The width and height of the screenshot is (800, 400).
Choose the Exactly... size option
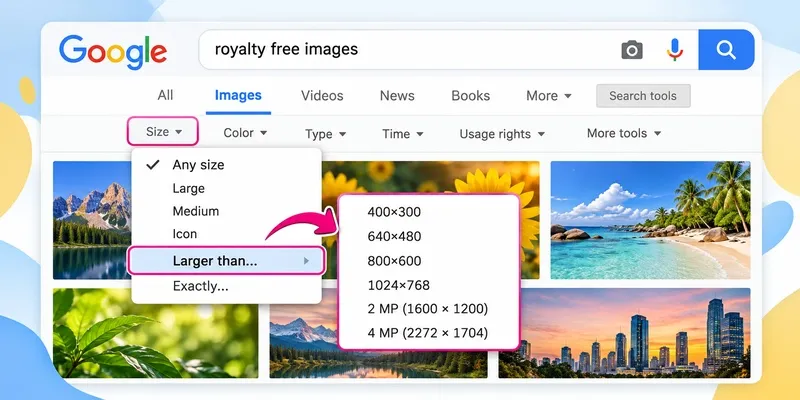[227, 286]
